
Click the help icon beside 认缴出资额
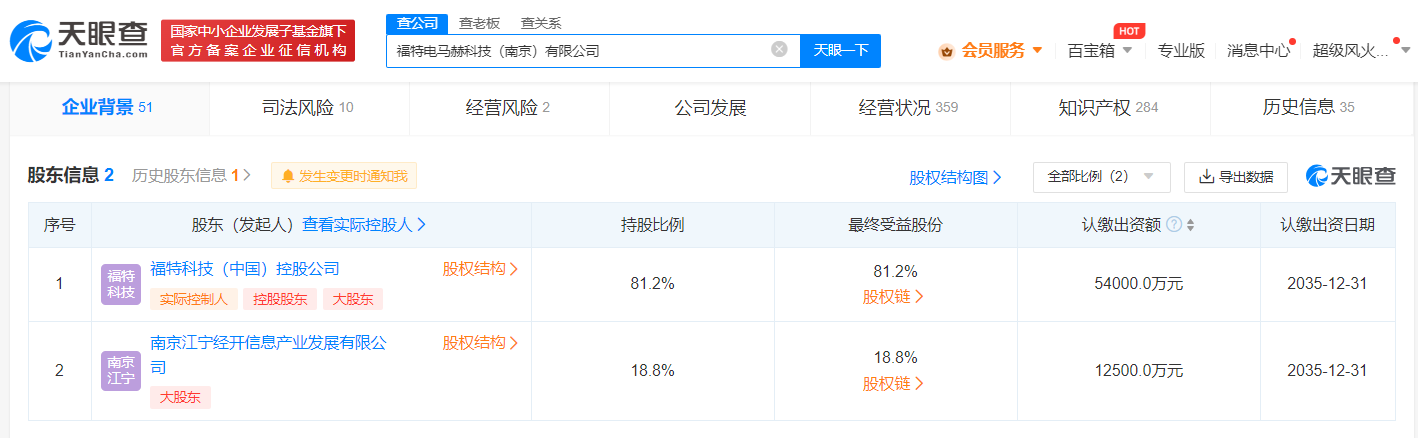pos(1174,225)
